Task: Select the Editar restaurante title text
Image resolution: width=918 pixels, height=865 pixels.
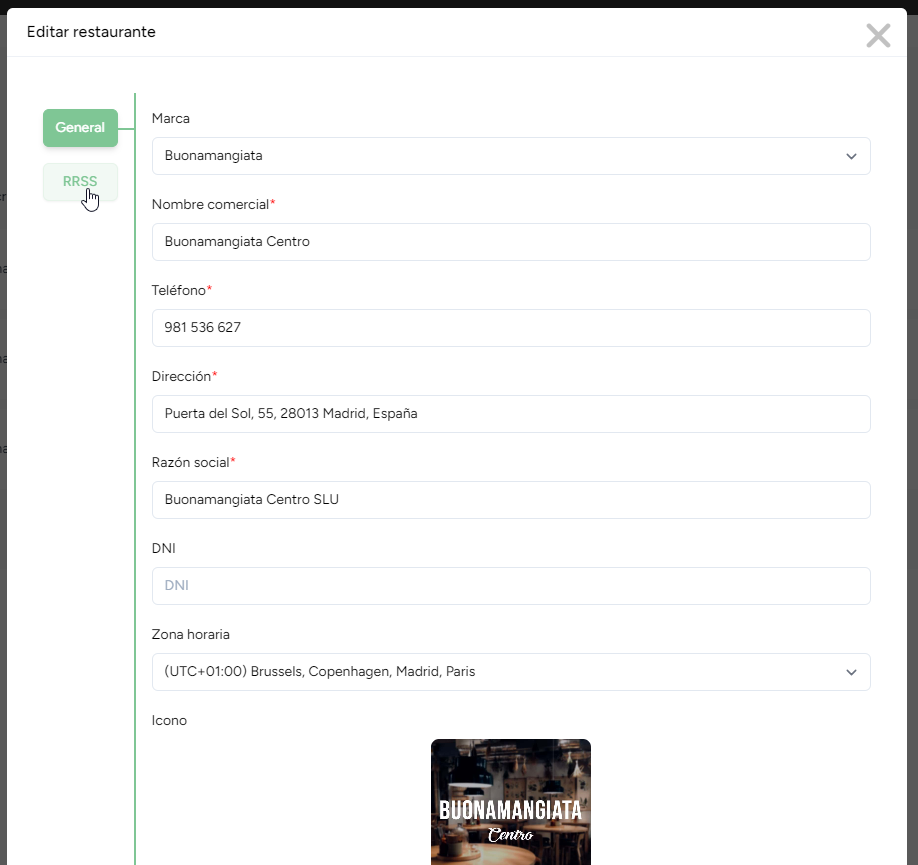Action: pos(91,32)
